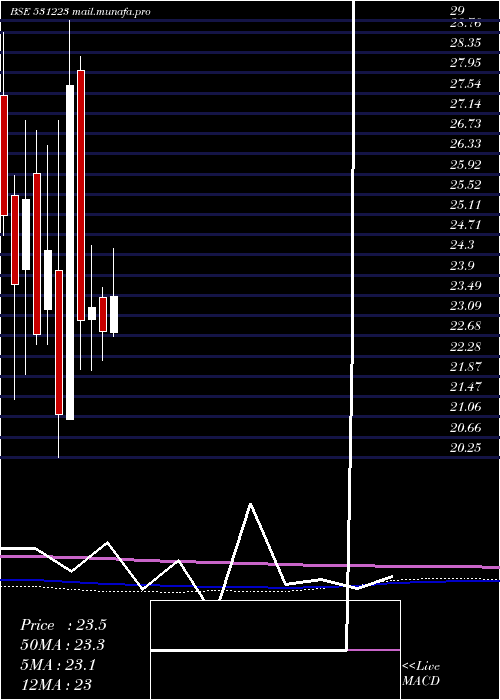Select the 23.9 price axis label
500x700 pixels.
pos(462,266)
